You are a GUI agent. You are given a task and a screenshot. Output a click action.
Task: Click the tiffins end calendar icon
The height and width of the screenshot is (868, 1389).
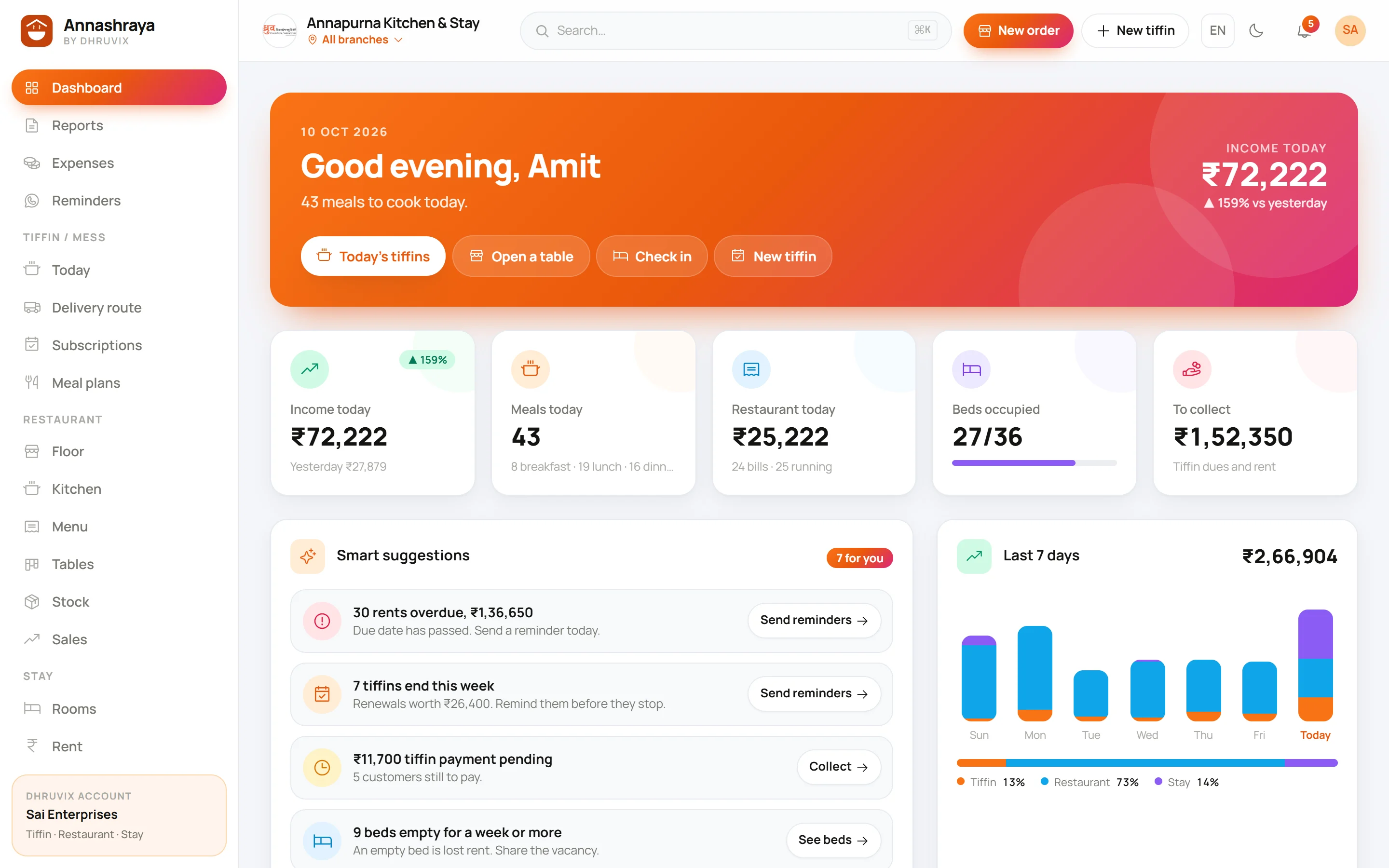point(322,694)
